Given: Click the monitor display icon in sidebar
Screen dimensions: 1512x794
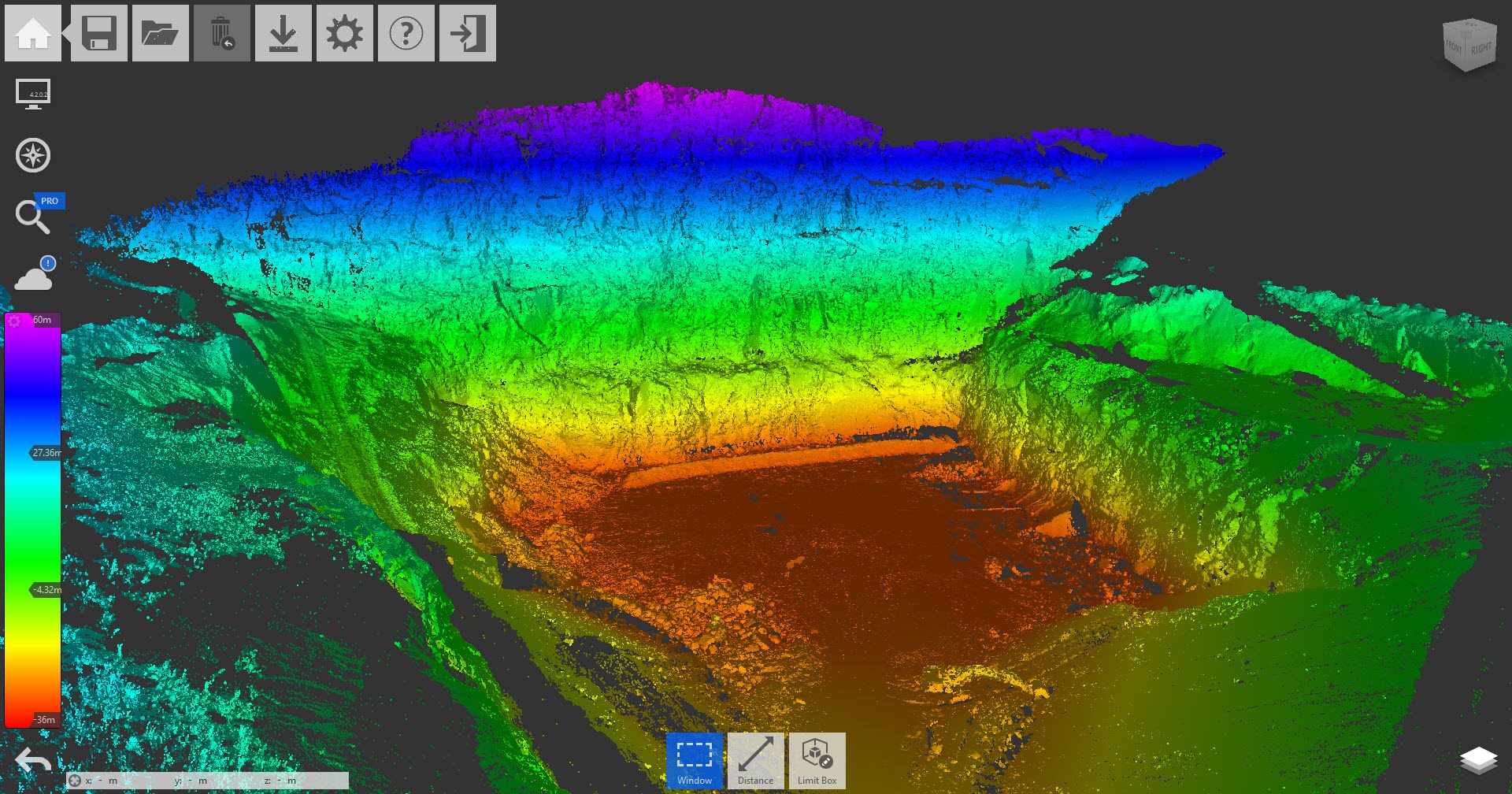Looking at the screenshot, I should tap(33, 95).
